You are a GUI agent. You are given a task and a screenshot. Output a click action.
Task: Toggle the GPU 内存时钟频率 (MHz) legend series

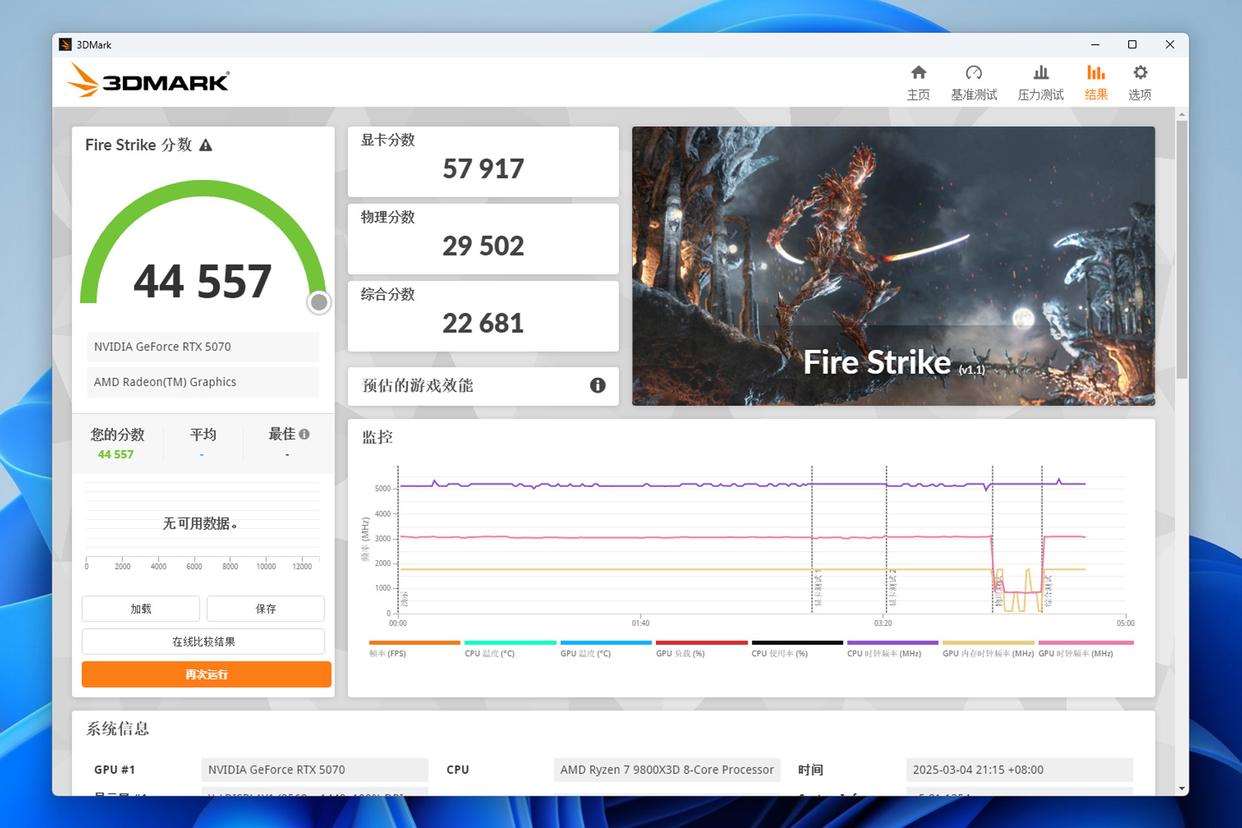click(988, 649)
